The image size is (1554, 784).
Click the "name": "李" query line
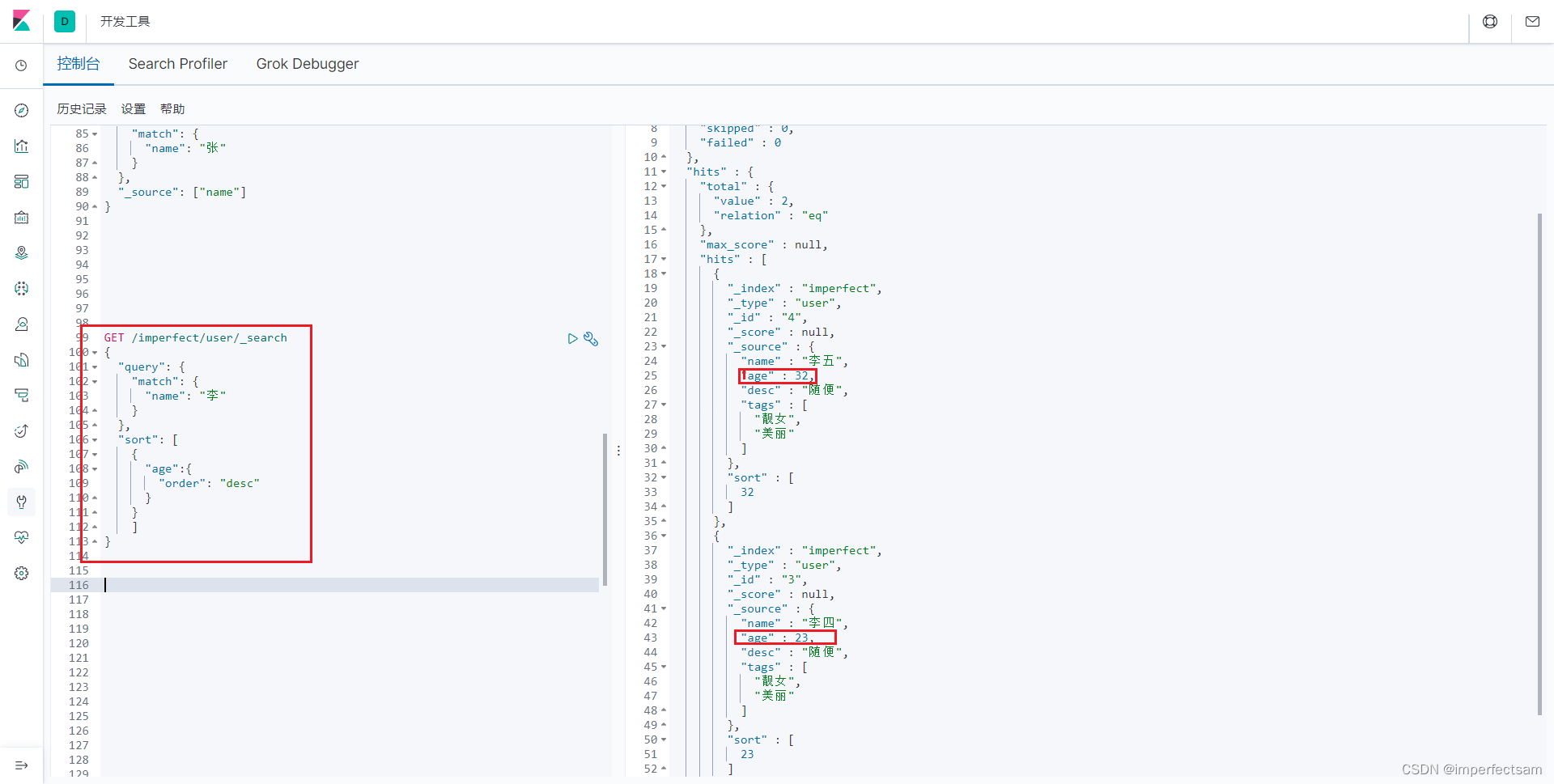(x=185, y=396)
